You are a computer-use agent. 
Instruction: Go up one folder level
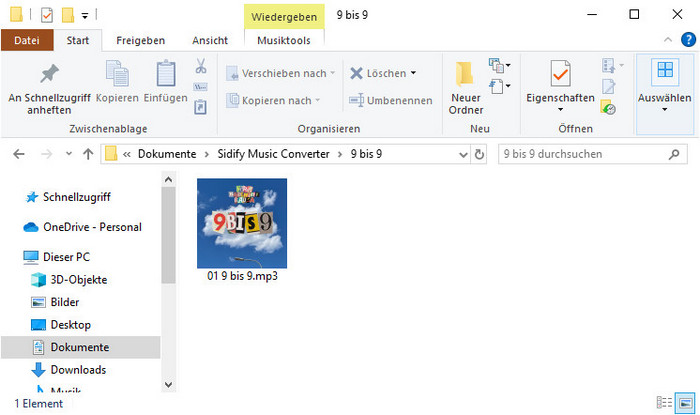coord(88,154)
